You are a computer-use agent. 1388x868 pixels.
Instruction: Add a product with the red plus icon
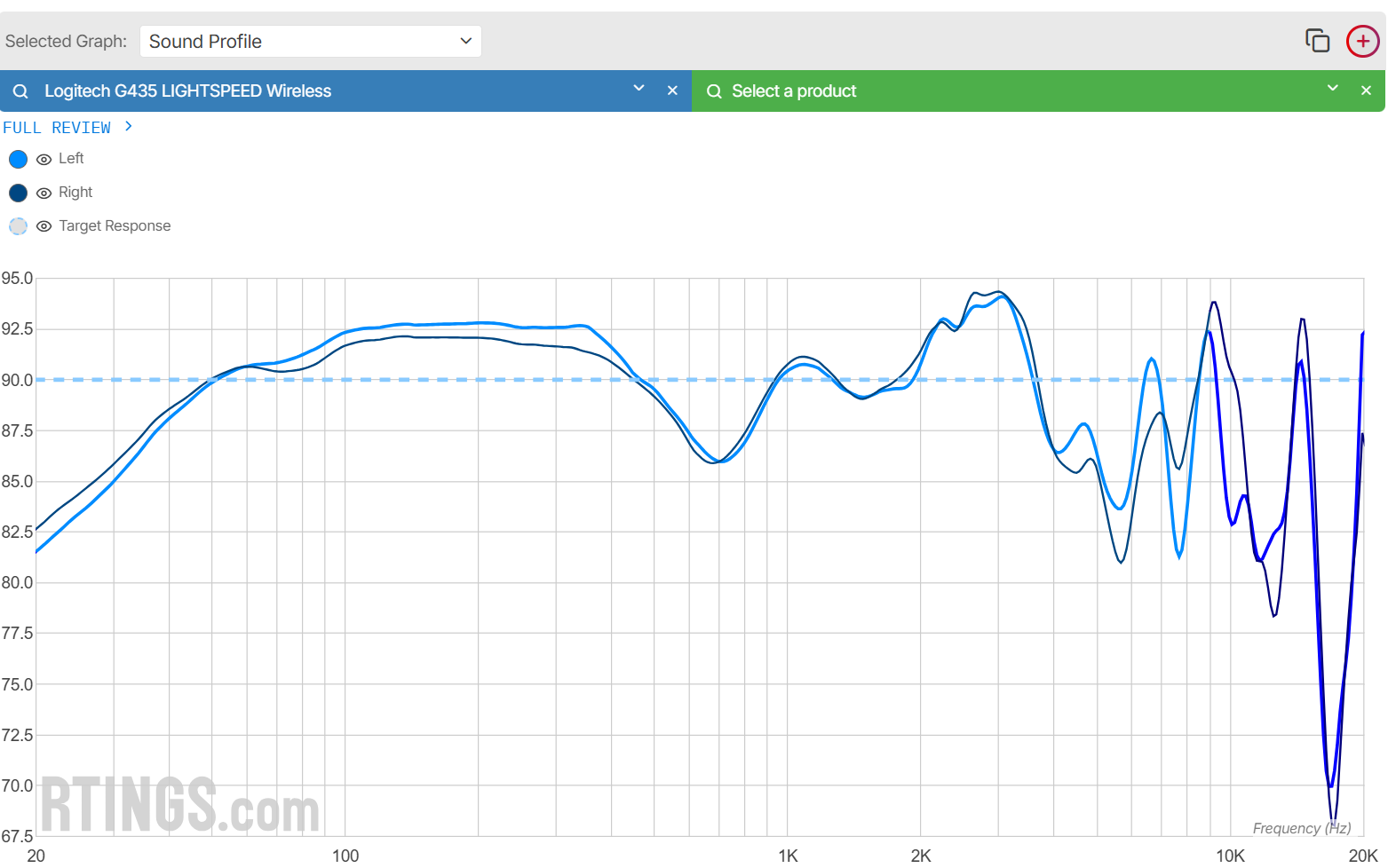[x=1363, y=41]
